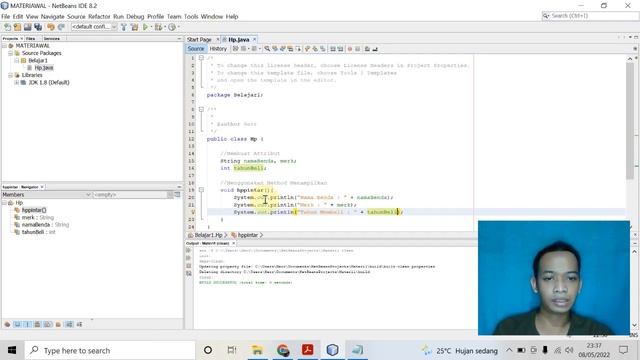The width and height of the screenshot is (640, 360).
Task: Toggle Show Non-Public Members filter in Navigator
Action: coord(37,324)
